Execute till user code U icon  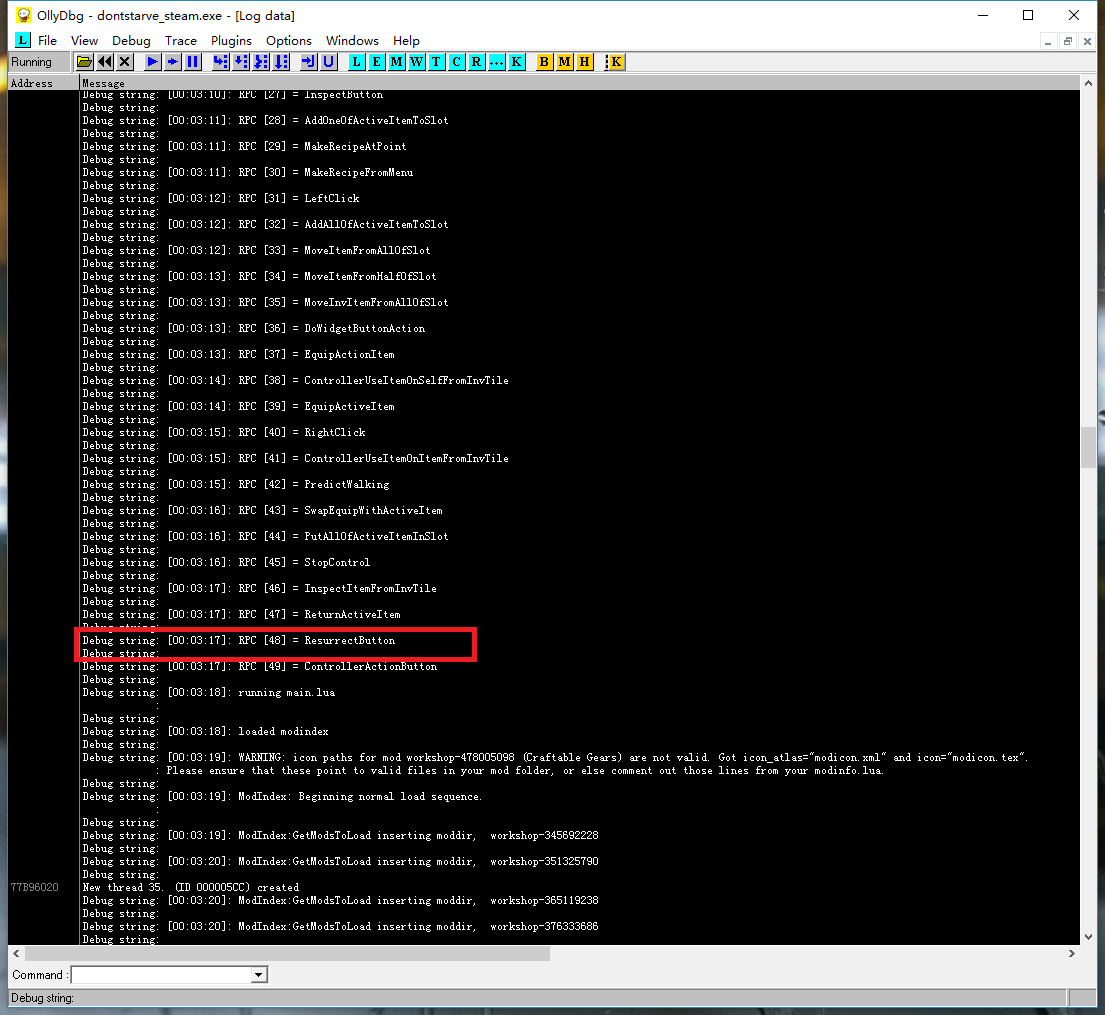pos(328,62)
